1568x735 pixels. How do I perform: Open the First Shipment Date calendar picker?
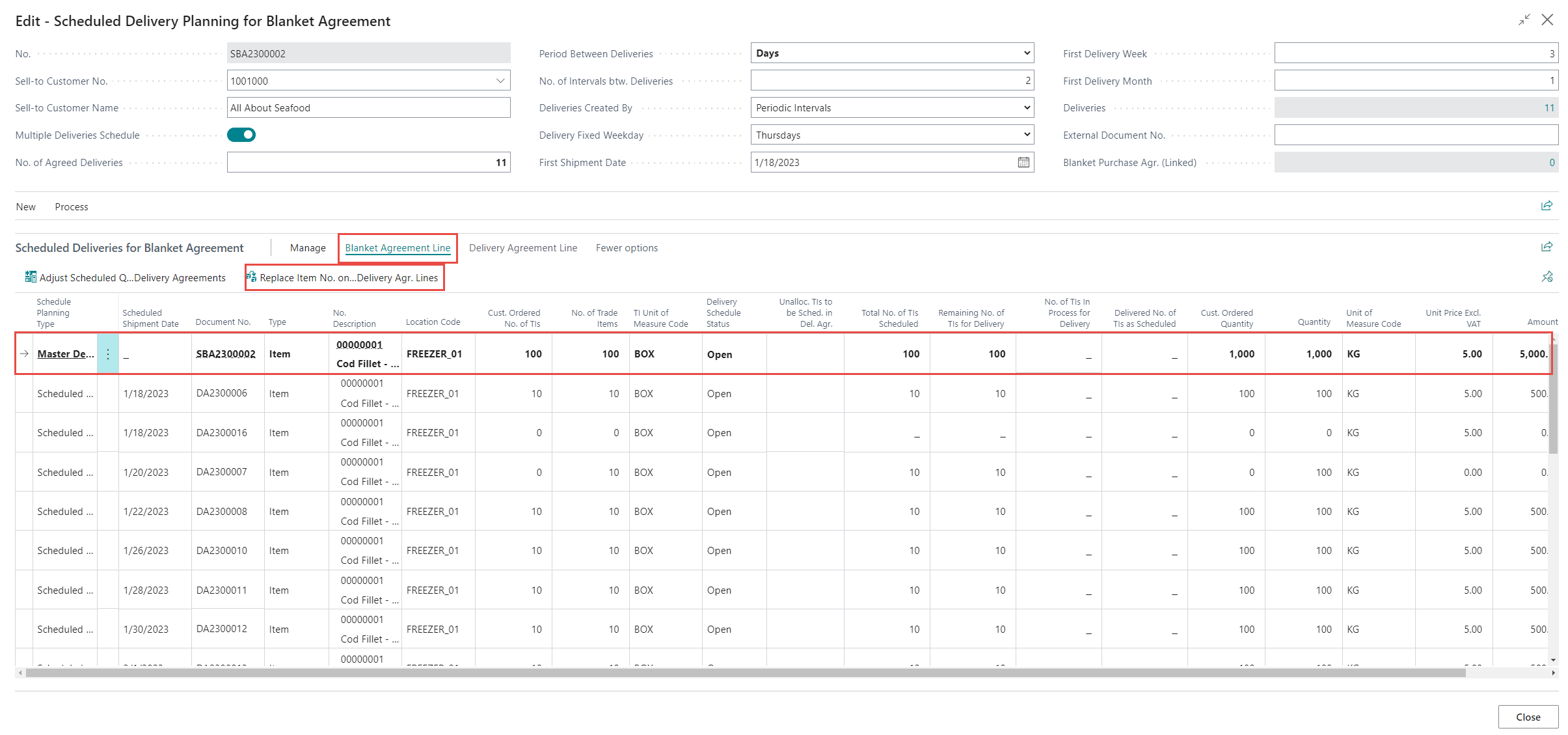(1023, 163)
